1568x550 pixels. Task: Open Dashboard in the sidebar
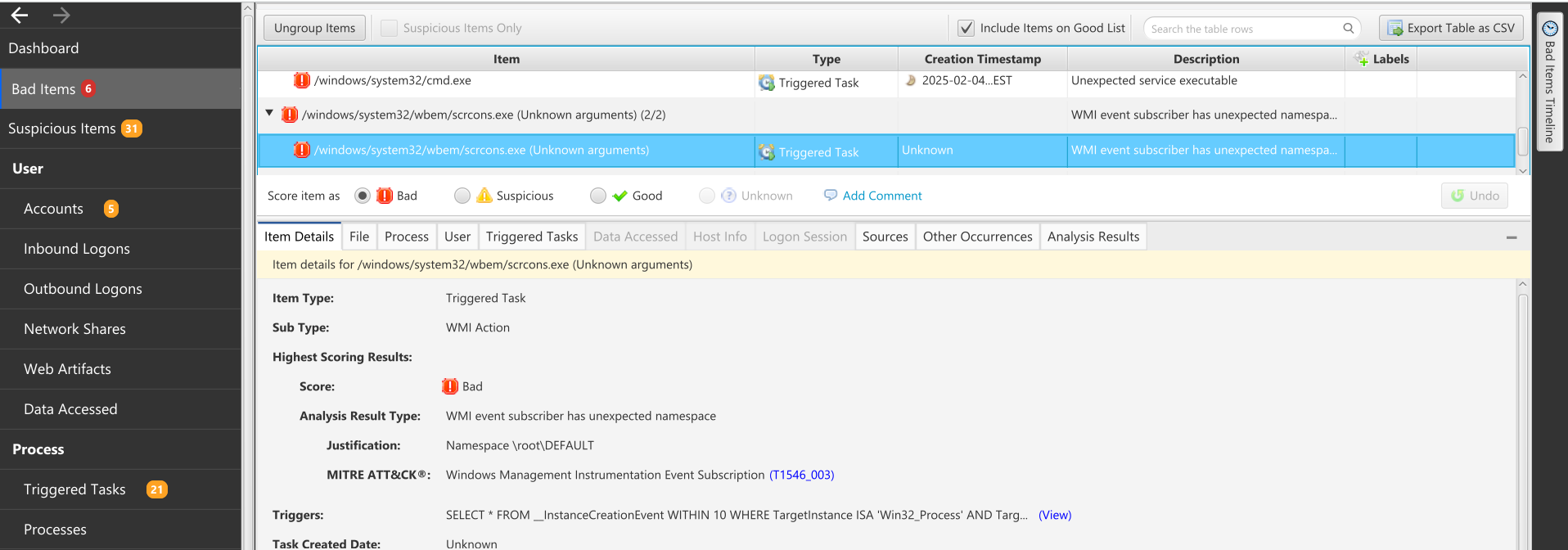[x=120, y=48]
